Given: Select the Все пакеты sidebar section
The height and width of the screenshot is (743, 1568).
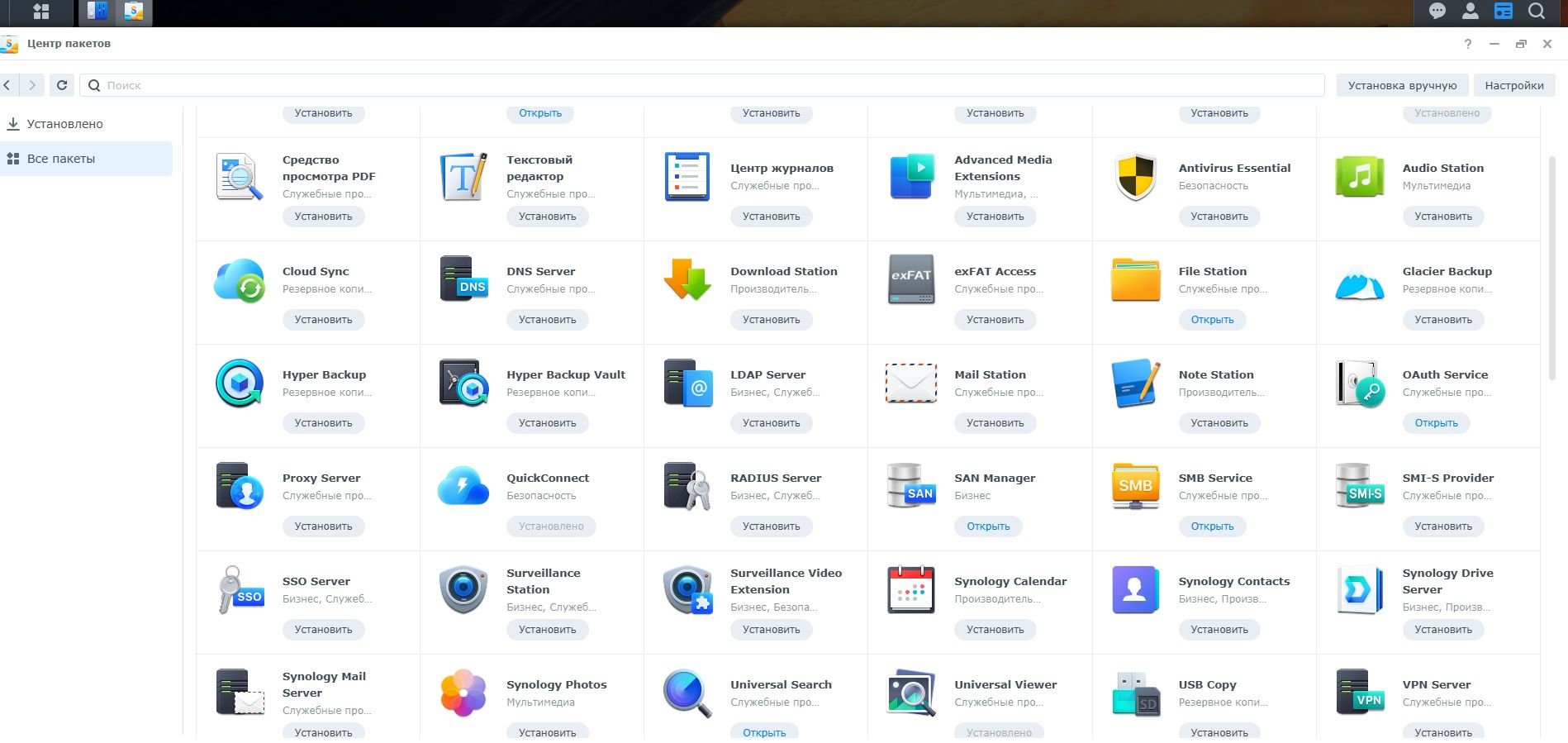Looking at the screenshot, I should coord(87,159).
